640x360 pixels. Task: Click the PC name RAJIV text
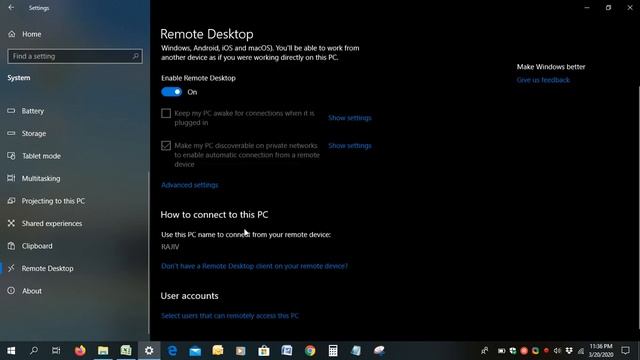[170, 247]
